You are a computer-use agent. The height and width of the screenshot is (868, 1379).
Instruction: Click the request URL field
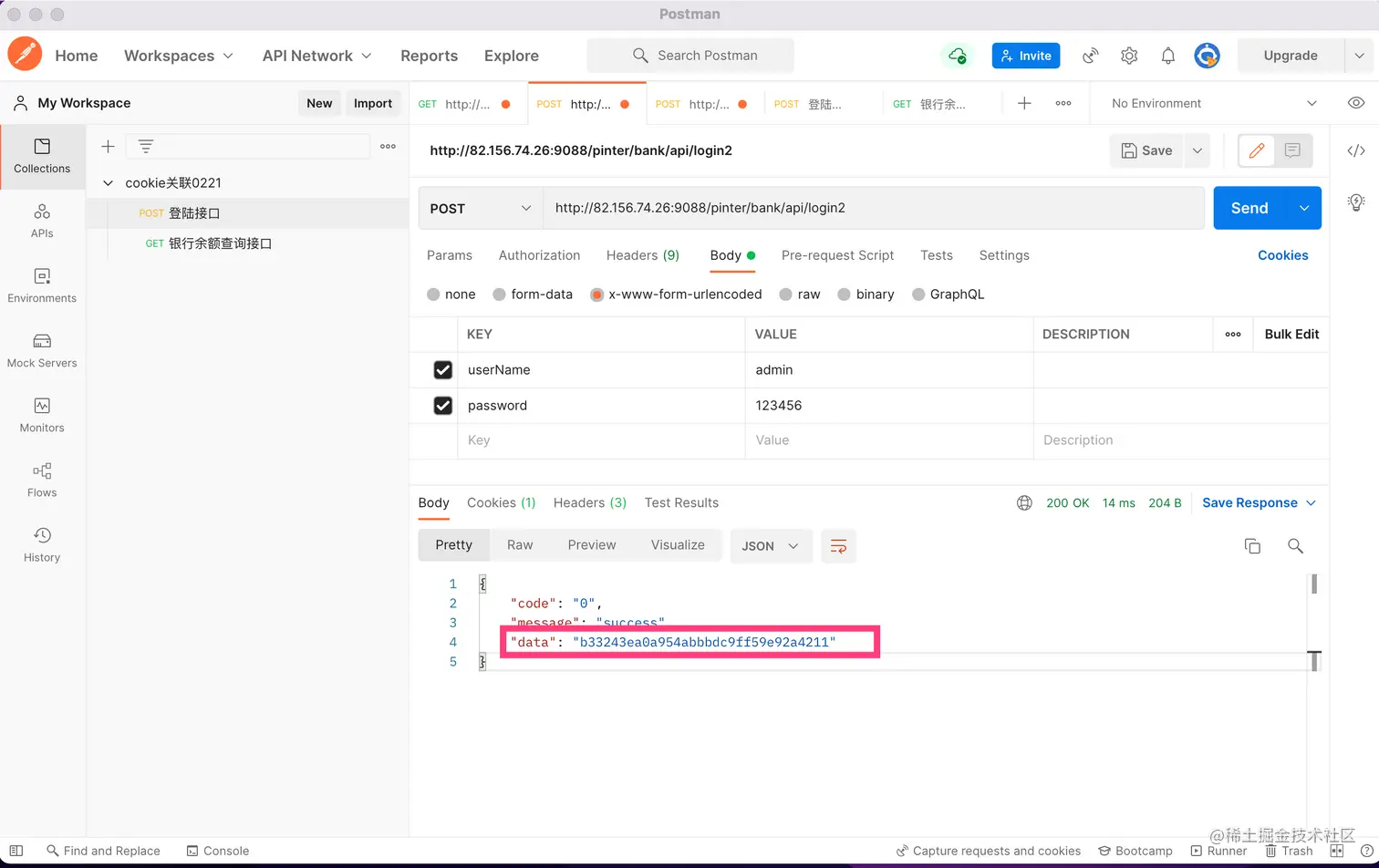click(x=874, y=208)
